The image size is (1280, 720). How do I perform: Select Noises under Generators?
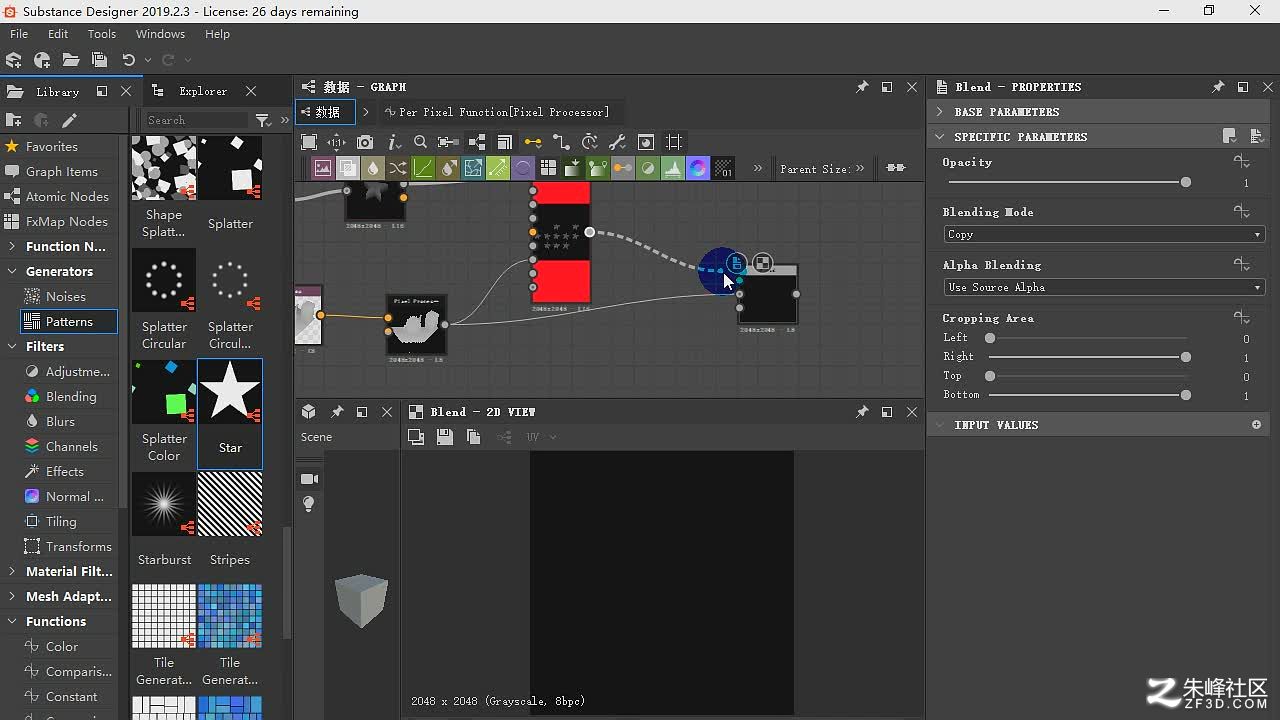(66, 296)
